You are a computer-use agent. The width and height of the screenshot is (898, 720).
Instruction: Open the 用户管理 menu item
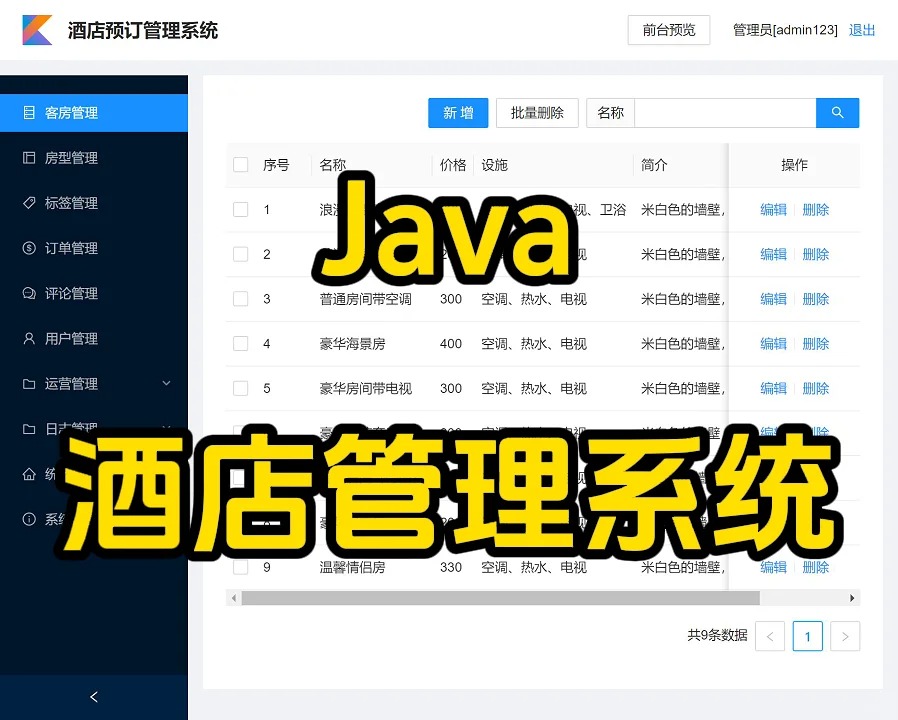(71, 338)
